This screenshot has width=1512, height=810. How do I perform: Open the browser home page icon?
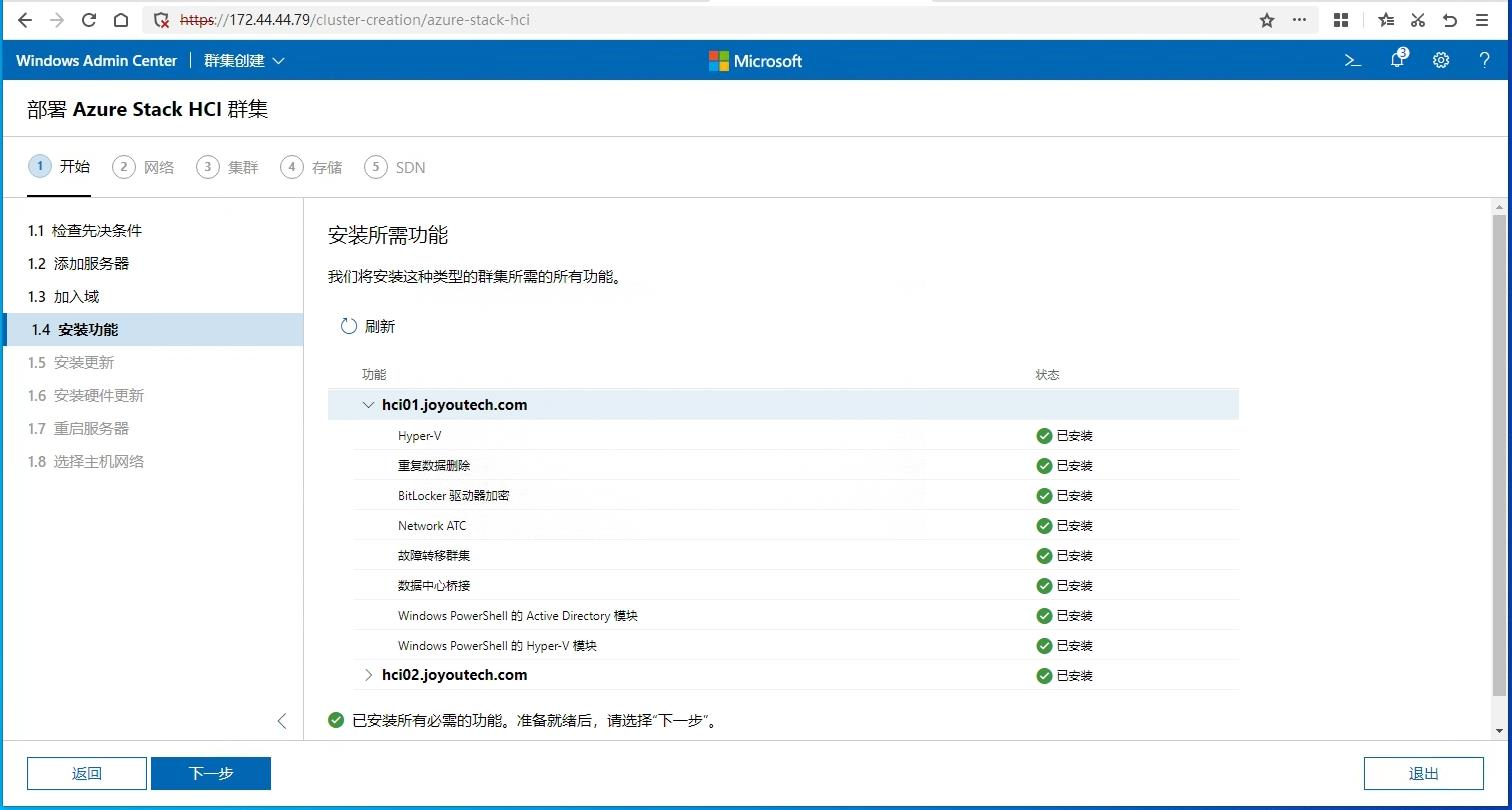121,20
